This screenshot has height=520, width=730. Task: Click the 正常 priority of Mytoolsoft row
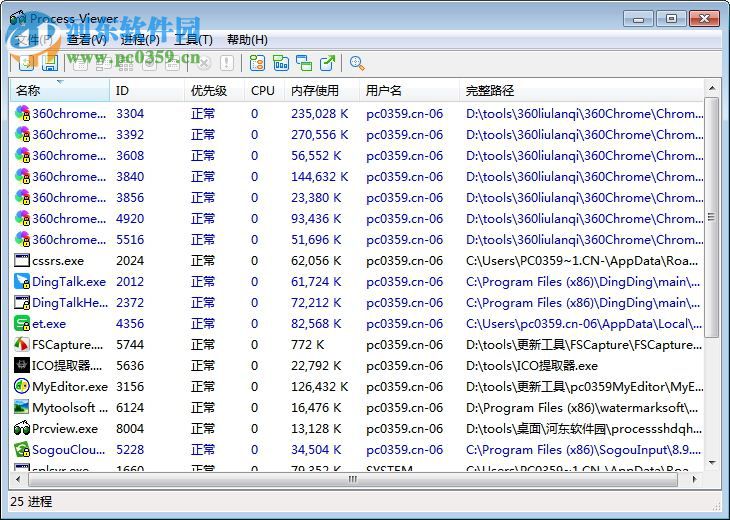coord(203,407)
